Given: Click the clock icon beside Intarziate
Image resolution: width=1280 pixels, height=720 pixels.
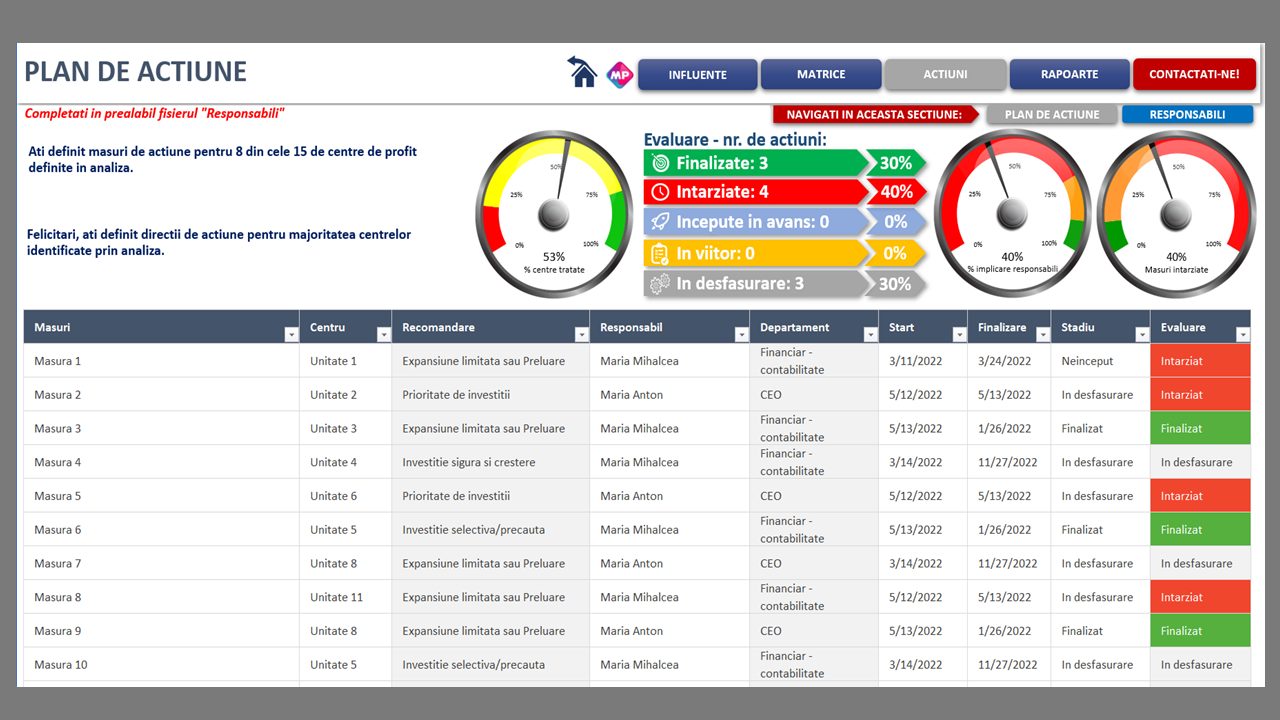Looking at the screenshot, I should [x=660, y=192].
